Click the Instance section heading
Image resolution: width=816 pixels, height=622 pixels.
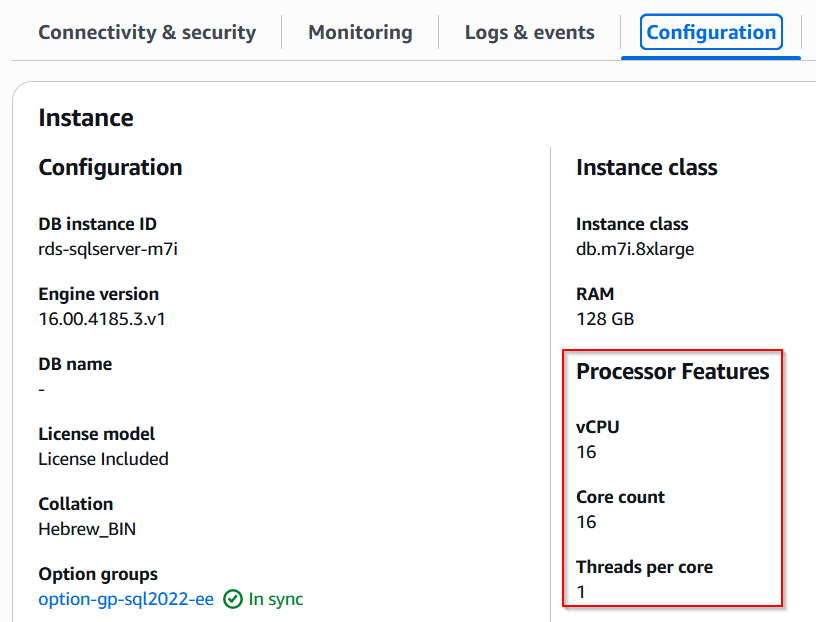point(86,118)
